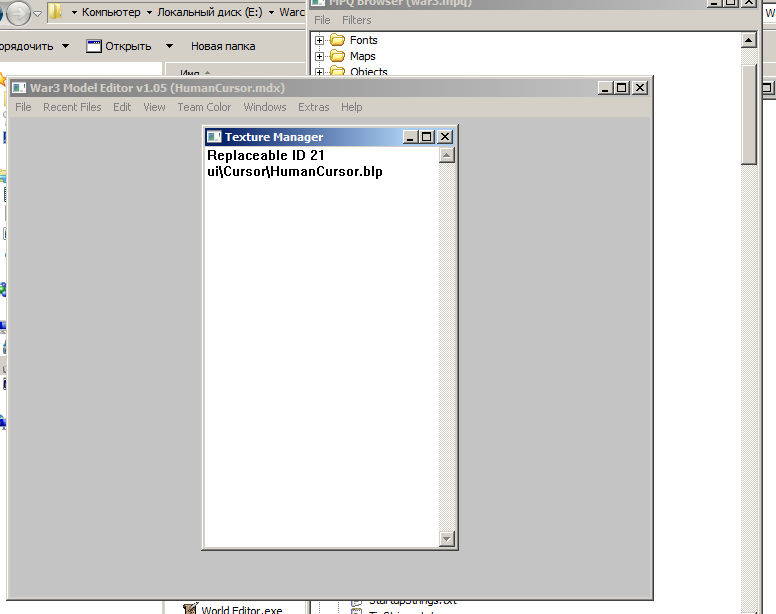This screenshot has height=614, width=776.
Task: Close the War3 Model Editor window
Action: tap(640, 88)
